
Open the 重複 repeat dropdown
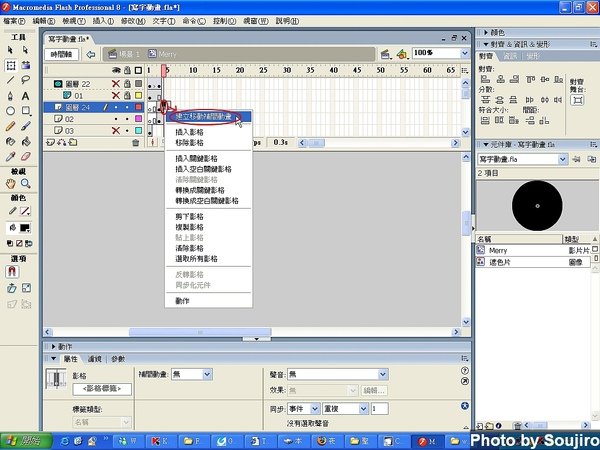pyautogui.click(x=364, y=409)
